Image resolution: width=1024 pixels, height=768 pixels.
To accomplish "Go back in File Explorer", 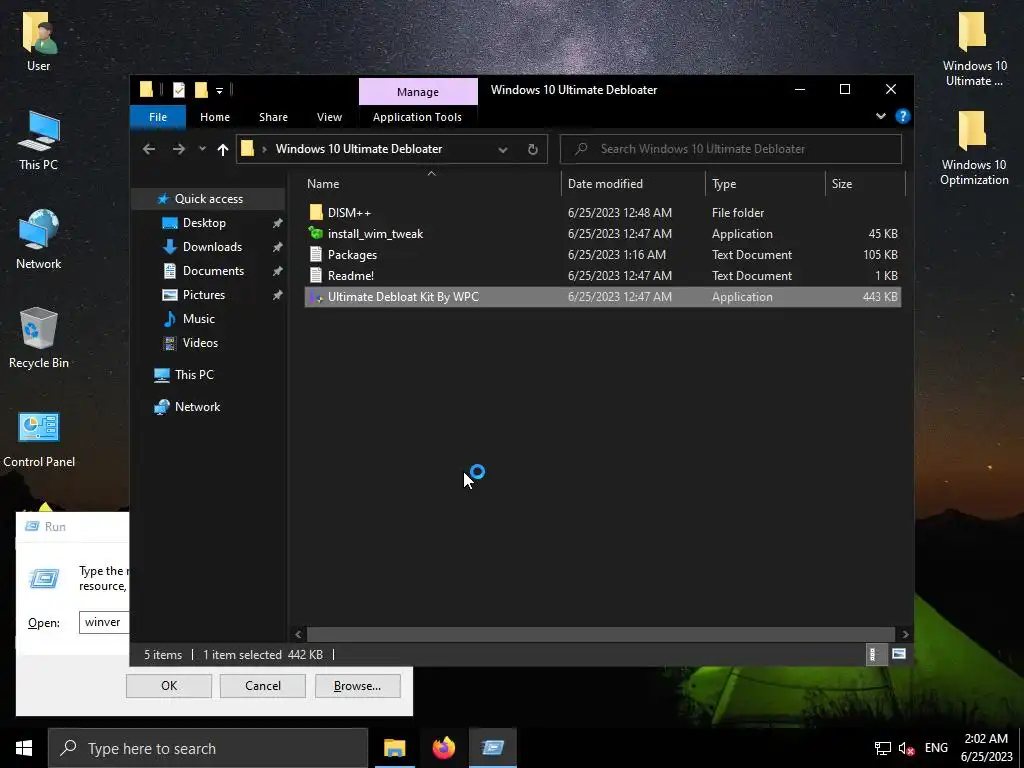I will (x=149, y=149).
